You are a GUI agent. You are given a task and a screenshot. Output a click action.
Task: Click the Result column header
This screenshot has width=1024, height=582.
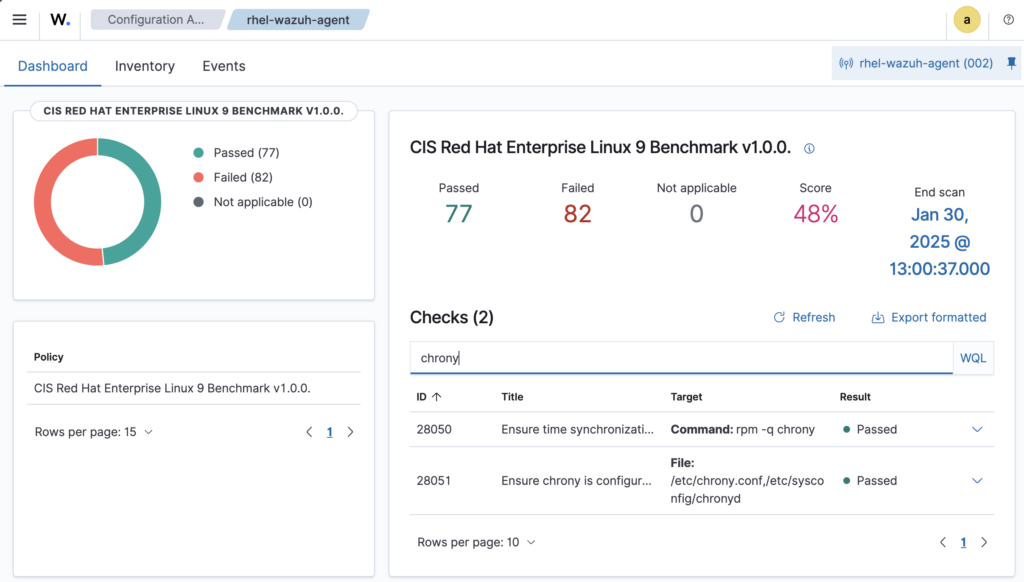coord(855,396)
